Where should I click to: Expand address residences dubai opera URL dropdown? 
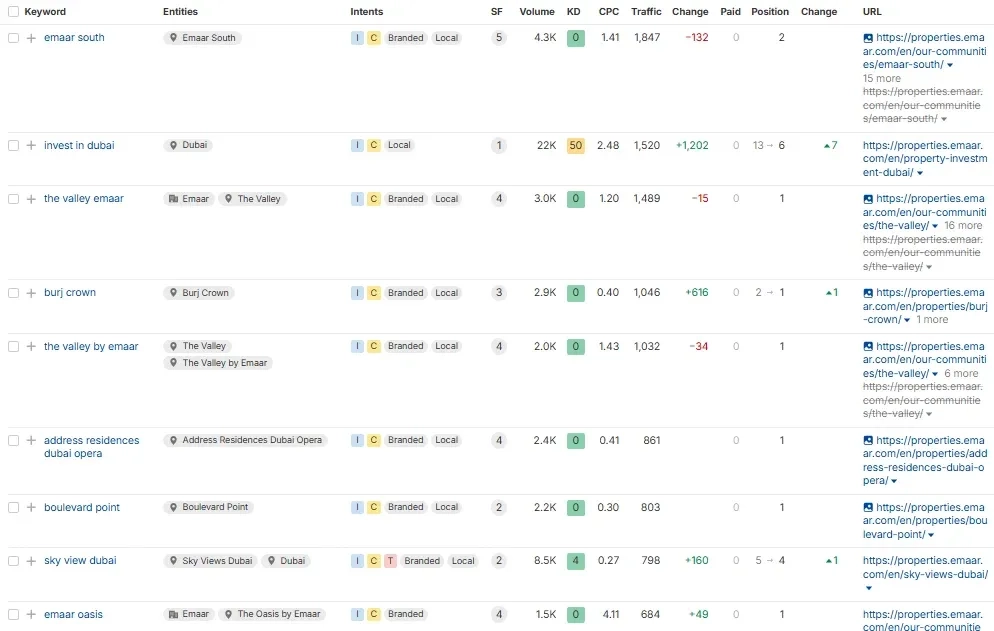tap(894, 481)
